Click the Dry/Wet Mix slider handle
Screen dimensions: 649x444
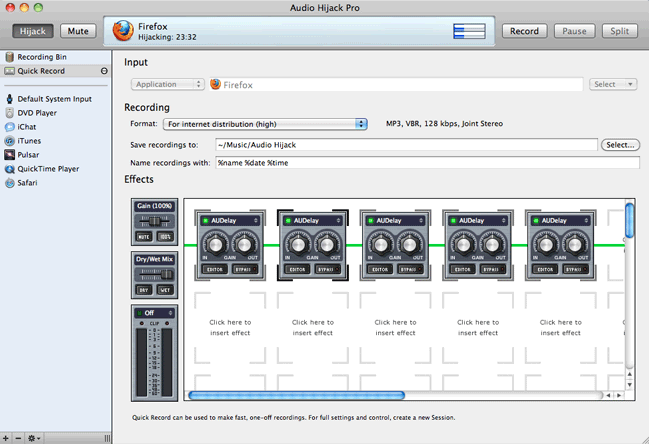tap(167, 275)
